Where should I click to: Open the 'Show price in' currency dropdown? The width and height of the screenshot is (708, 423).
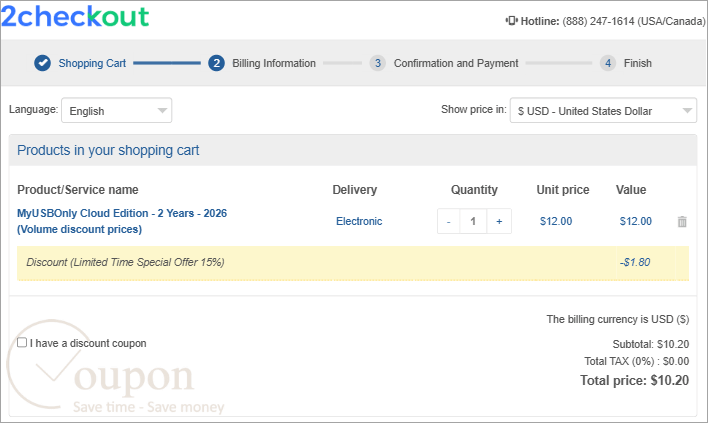tap(603, 111)
